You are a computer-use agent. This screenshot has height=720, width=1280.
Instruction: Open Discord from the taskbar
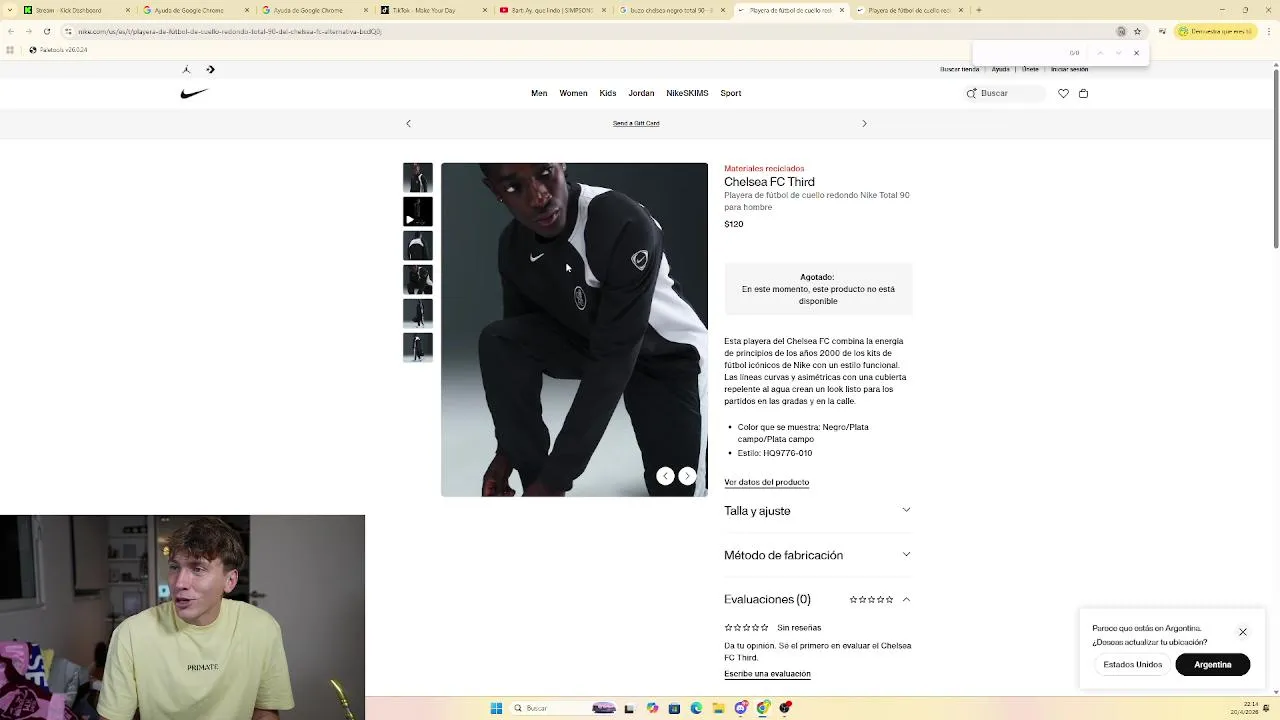(741, 708)
